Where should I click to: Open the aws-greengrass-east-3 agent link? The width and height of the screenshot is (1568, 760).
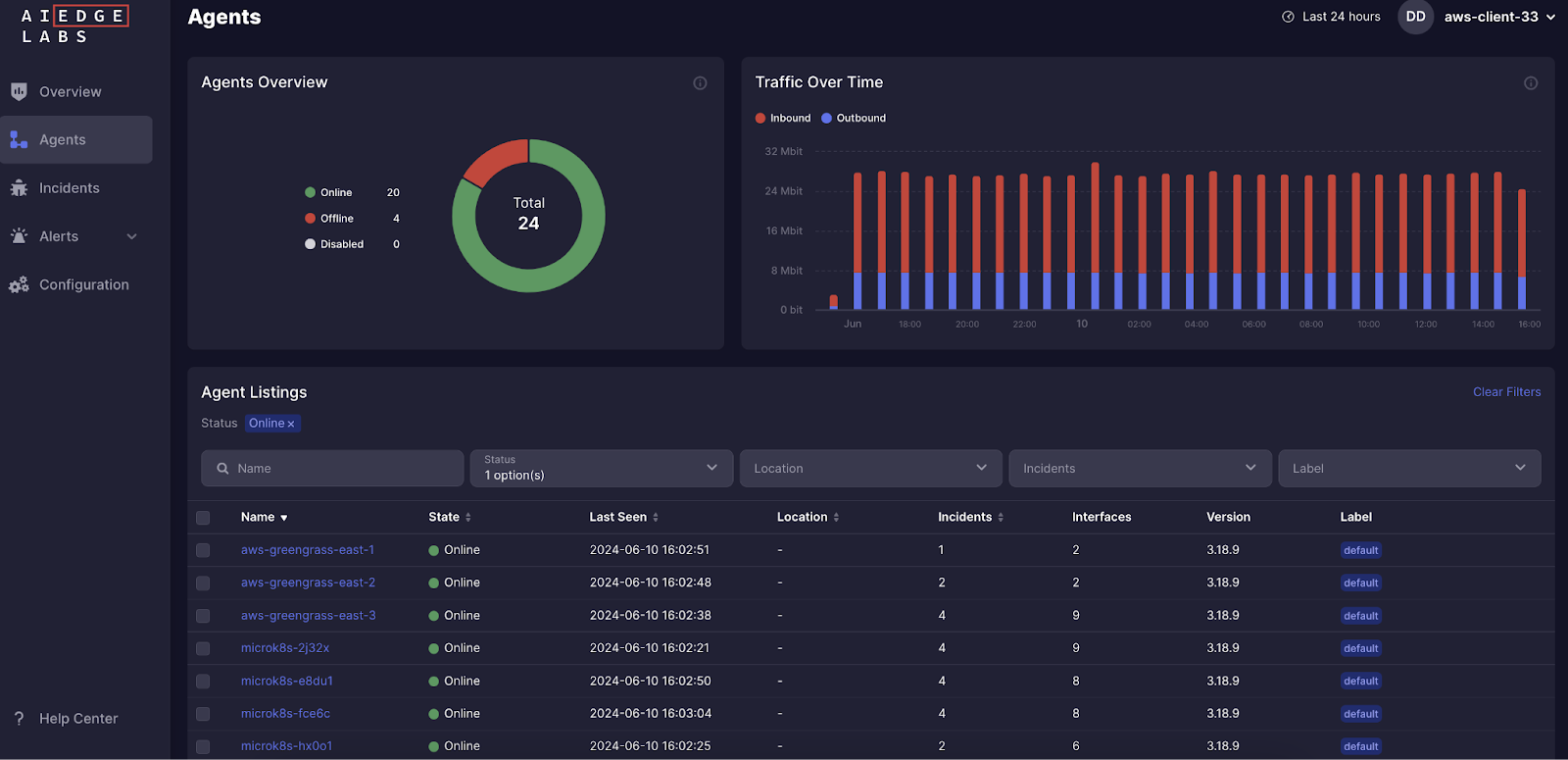308,616
